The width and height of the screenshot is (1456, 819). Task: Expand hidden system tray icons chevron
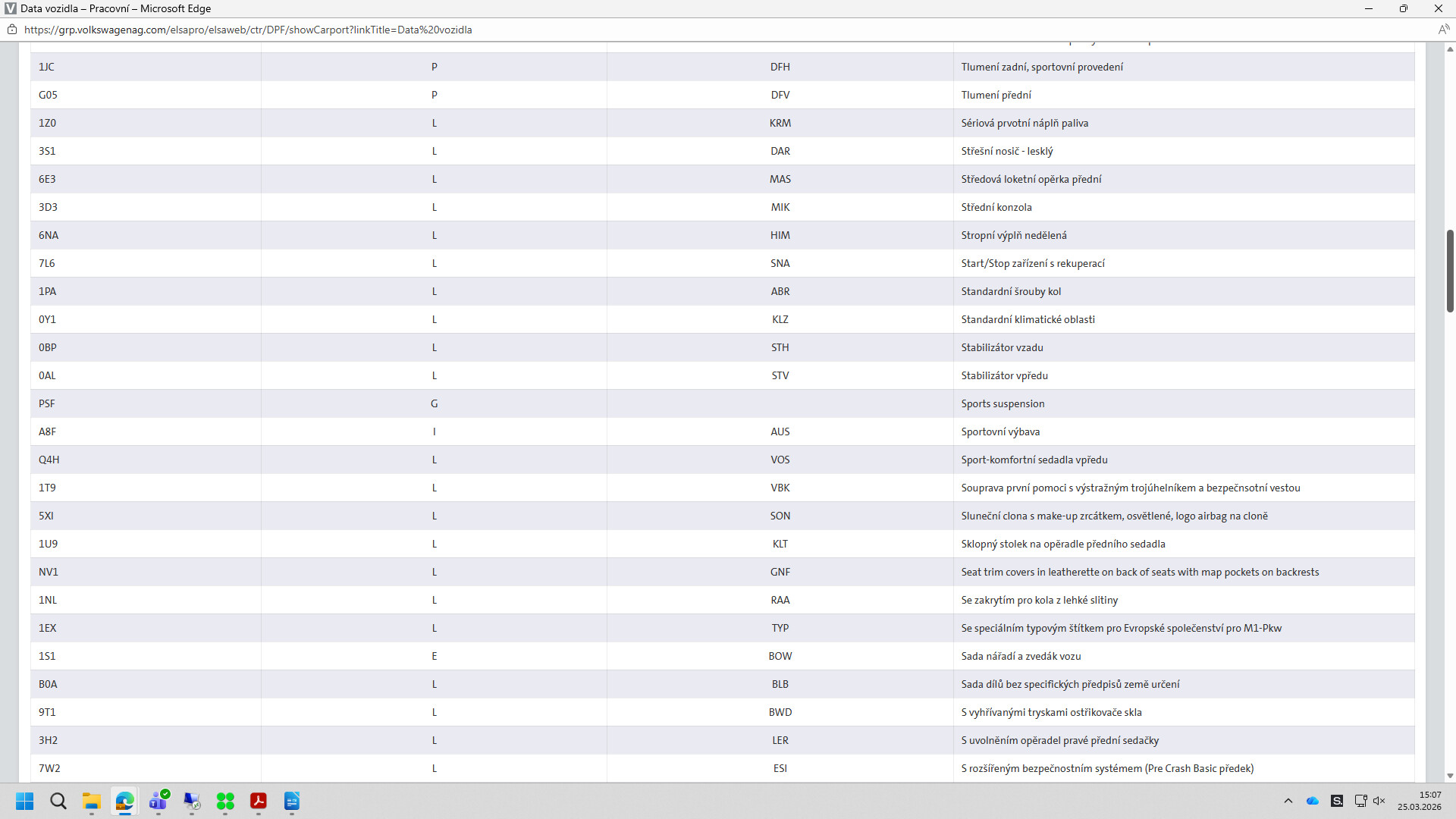tap(1288, 801)
